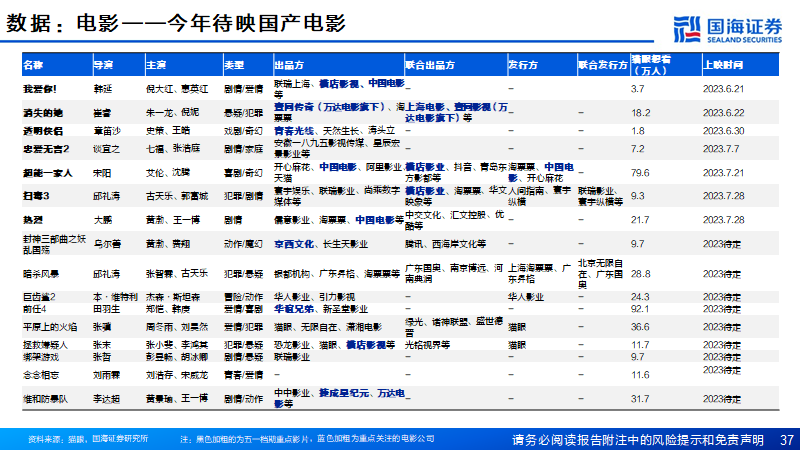
Task: Click the release date 2023.7.21
Action: click(x=723, y=173)
